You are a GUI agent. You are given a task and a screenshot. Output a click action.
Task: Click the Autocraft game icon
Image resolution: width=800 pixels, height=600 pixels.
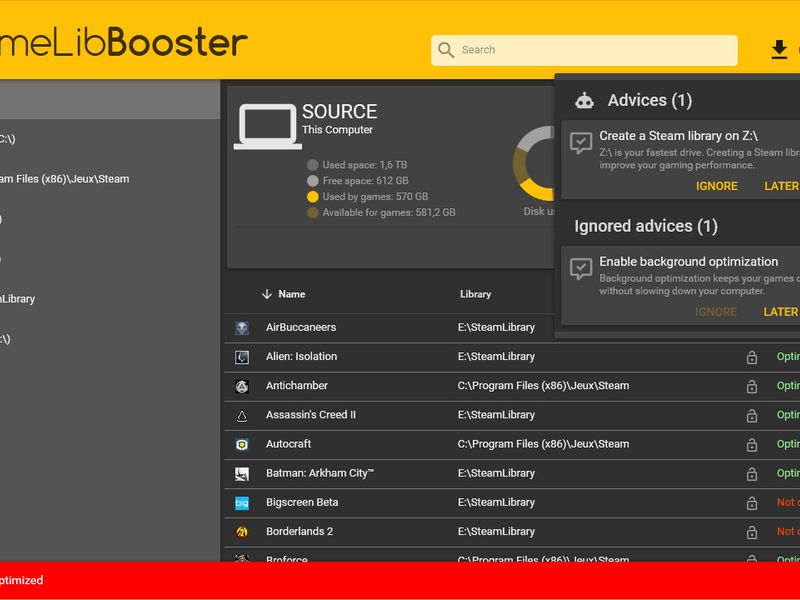pyautogui.click(x=242, y=444)
